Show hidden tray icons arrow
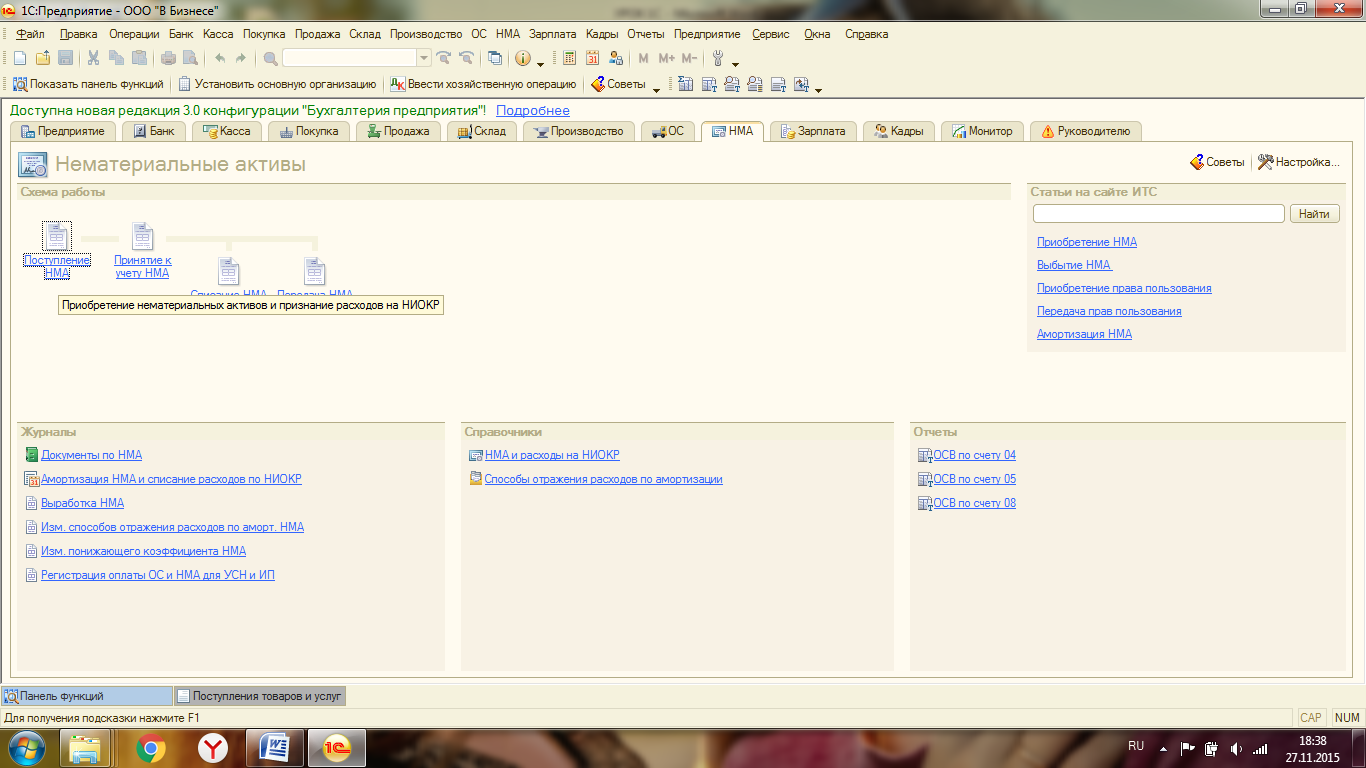 [1163, 748]
